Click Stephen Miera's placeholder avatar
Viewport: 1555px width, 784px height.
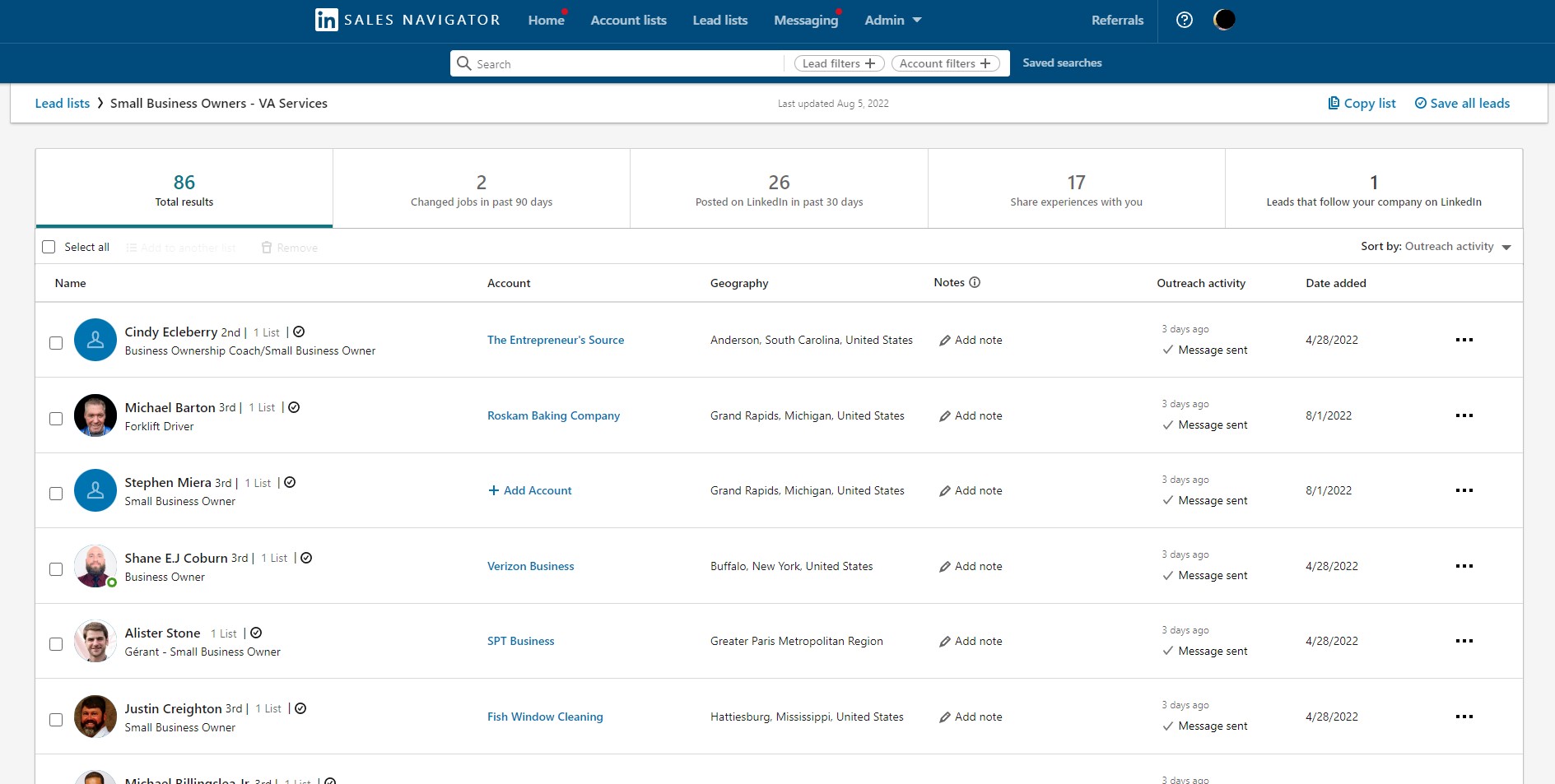[x=95, y=490]
